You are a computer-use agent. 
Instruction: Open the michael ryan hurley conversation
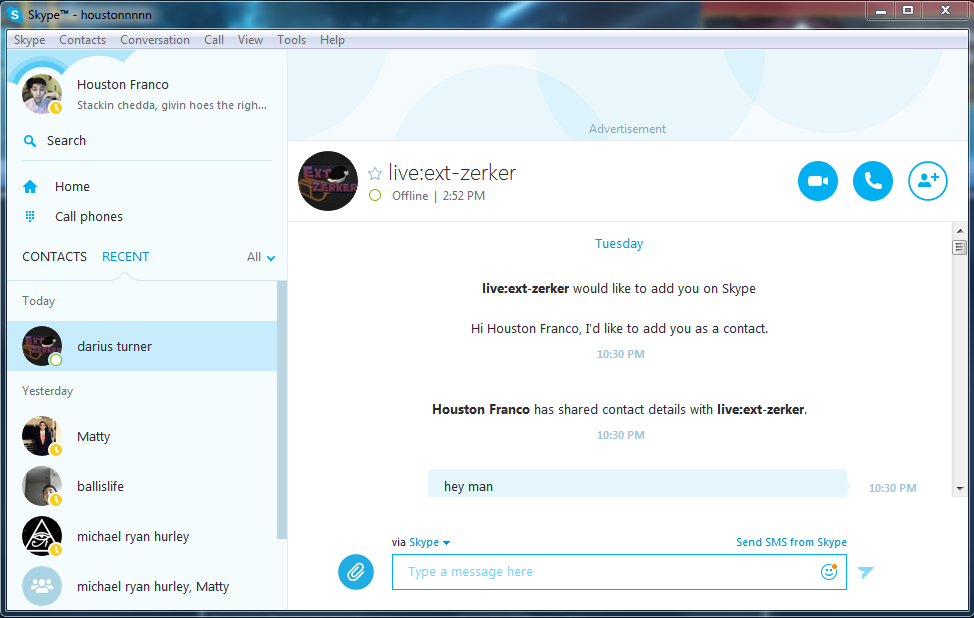point(142,536)
